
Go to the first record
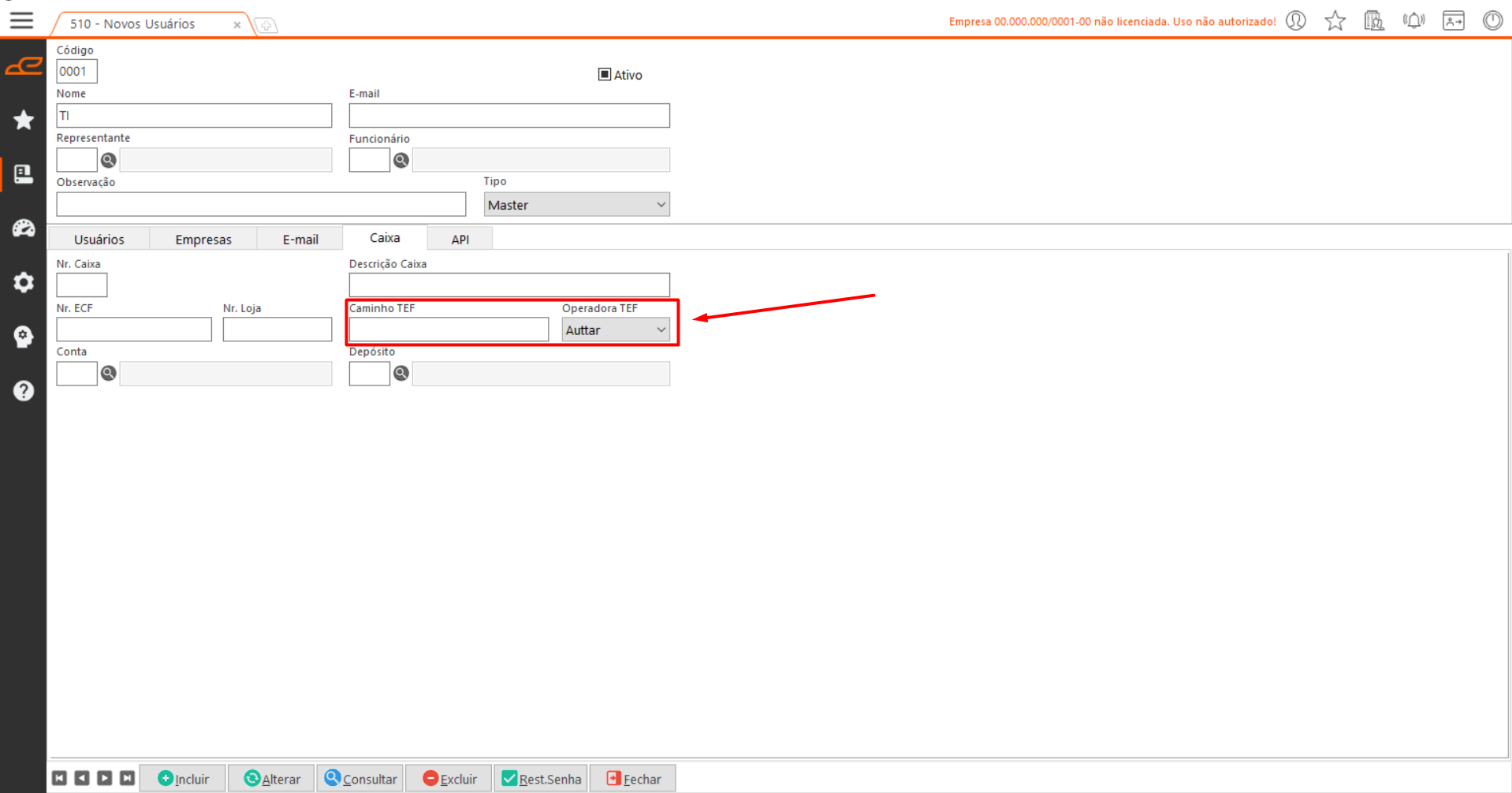[59, 779]
